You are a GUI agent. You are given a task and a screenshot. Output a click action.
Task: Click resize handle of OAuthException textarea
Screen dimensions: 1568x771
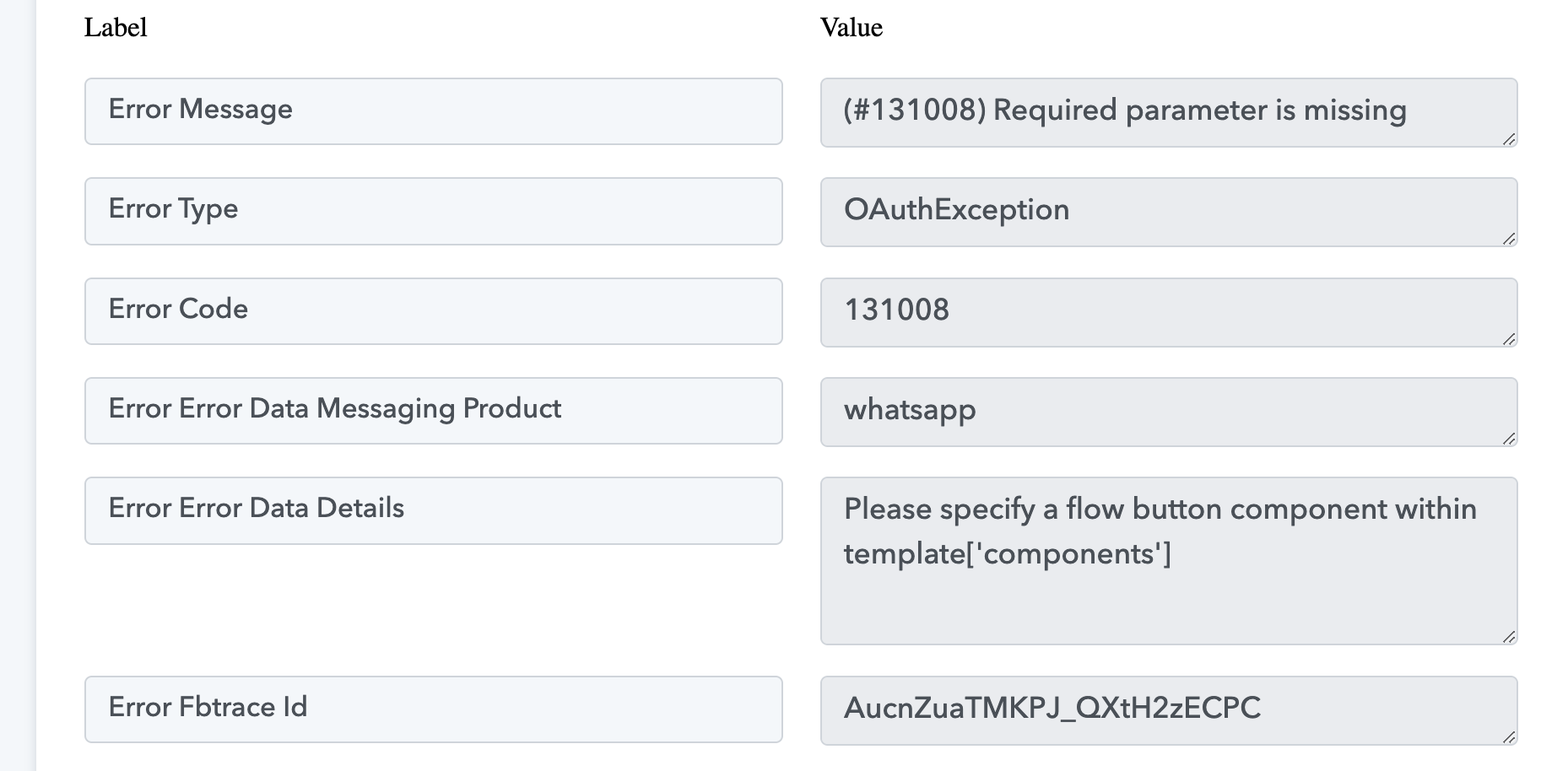pos(1509,239)
